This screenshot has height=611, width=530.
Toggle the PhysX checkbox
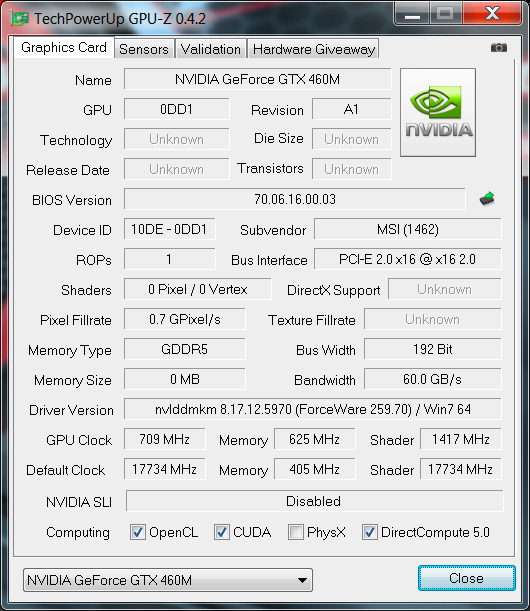click(x=295, y=532)
